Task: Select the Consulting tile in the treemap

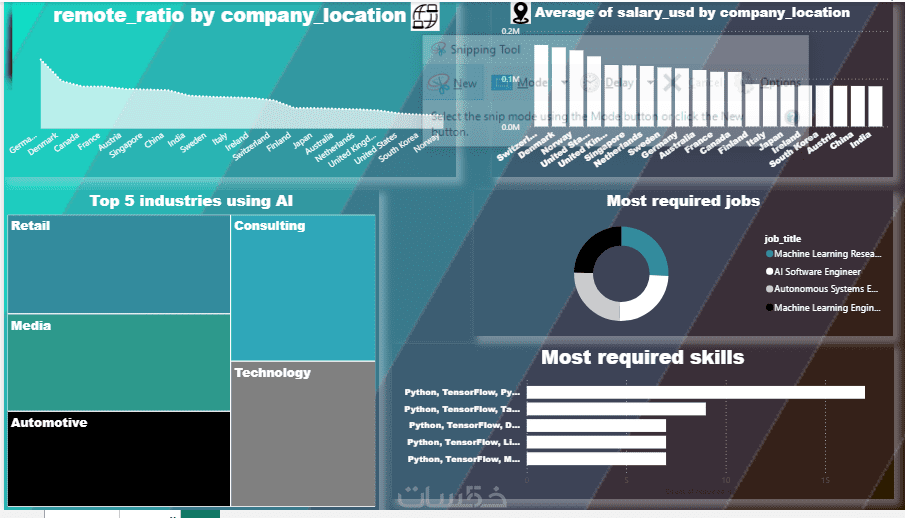Action: [303, 288]
